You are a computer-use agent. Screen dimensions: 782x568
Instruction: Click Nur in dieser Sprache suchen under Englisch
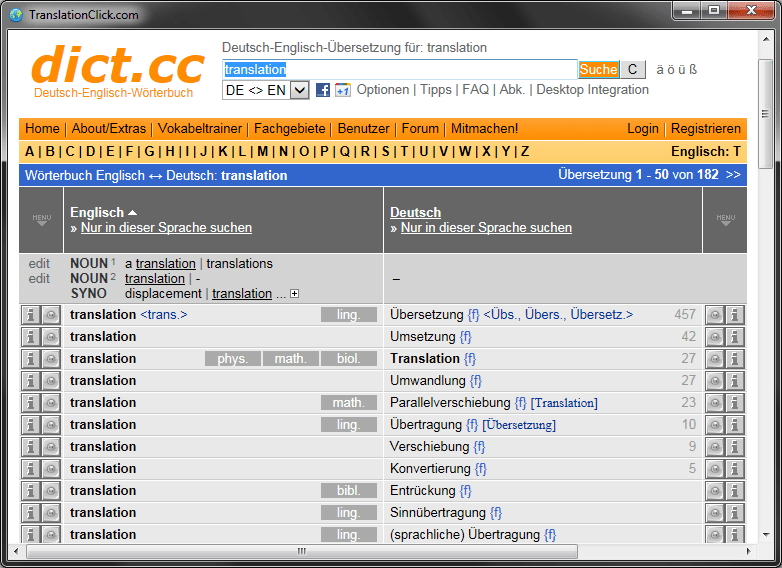pos(166,228)
